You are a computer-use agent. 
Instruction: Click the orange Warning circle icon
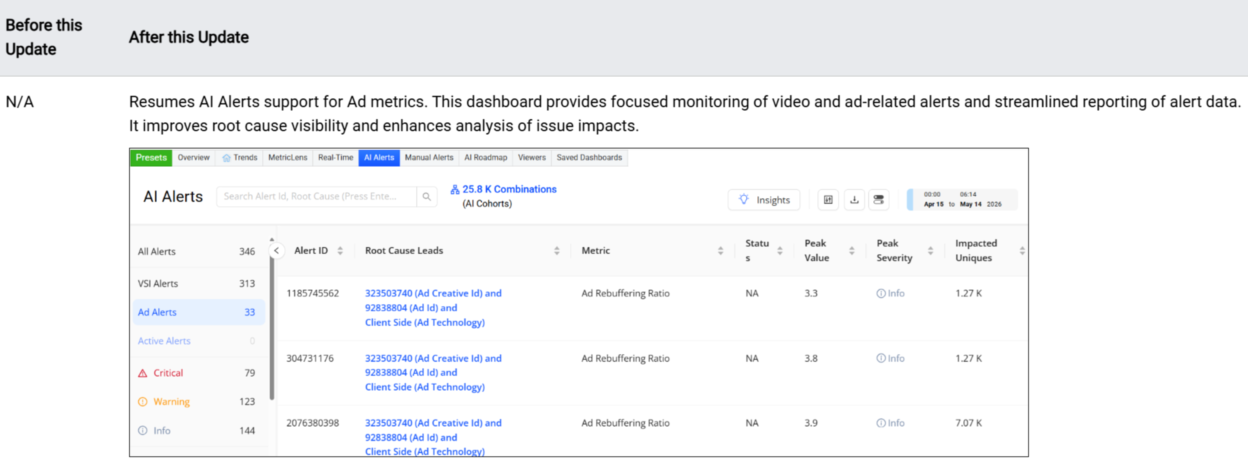[x=142, y=402]
